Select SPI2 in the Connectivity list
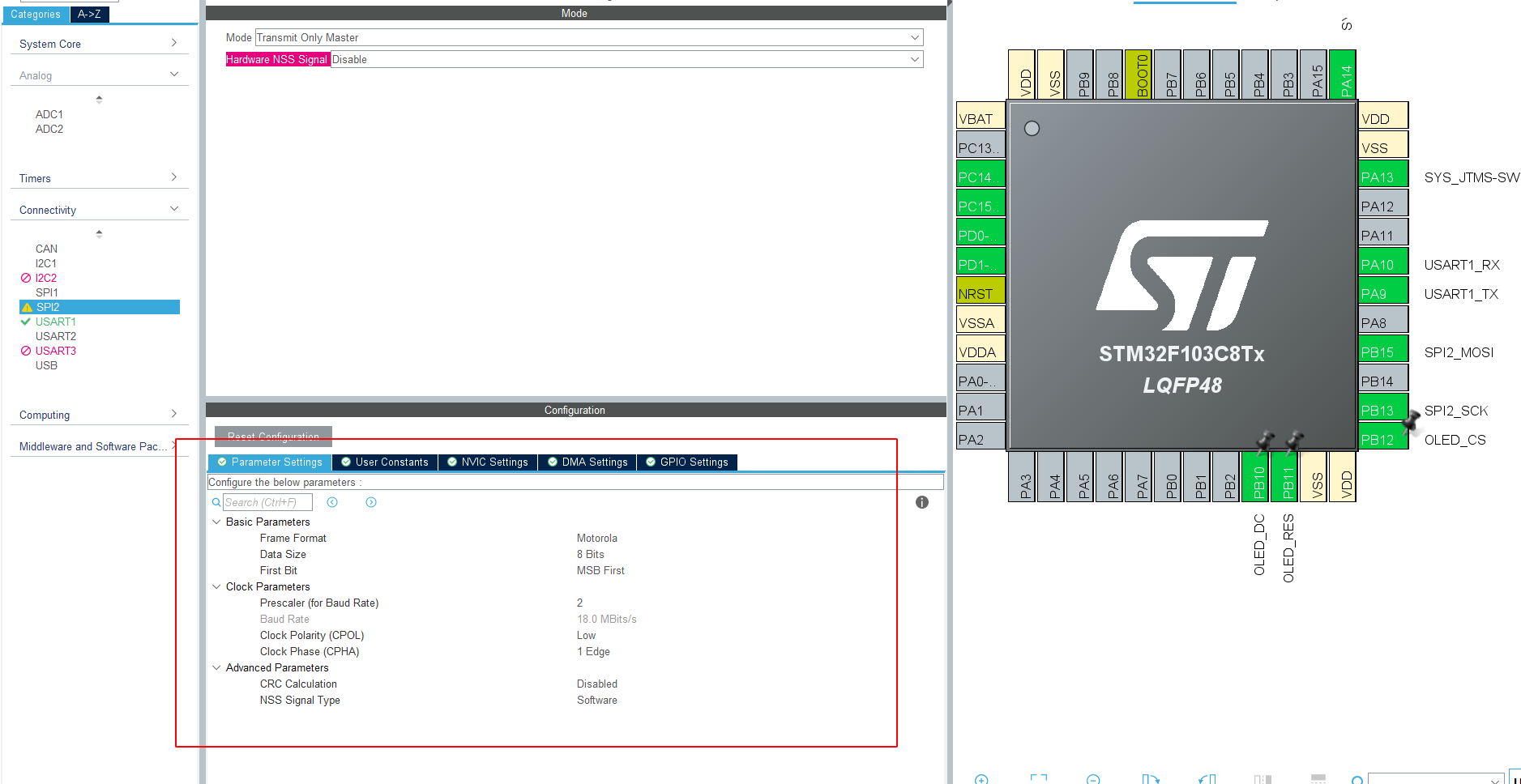Viewport: 1521px width, 784px height. tap(100, 307)
